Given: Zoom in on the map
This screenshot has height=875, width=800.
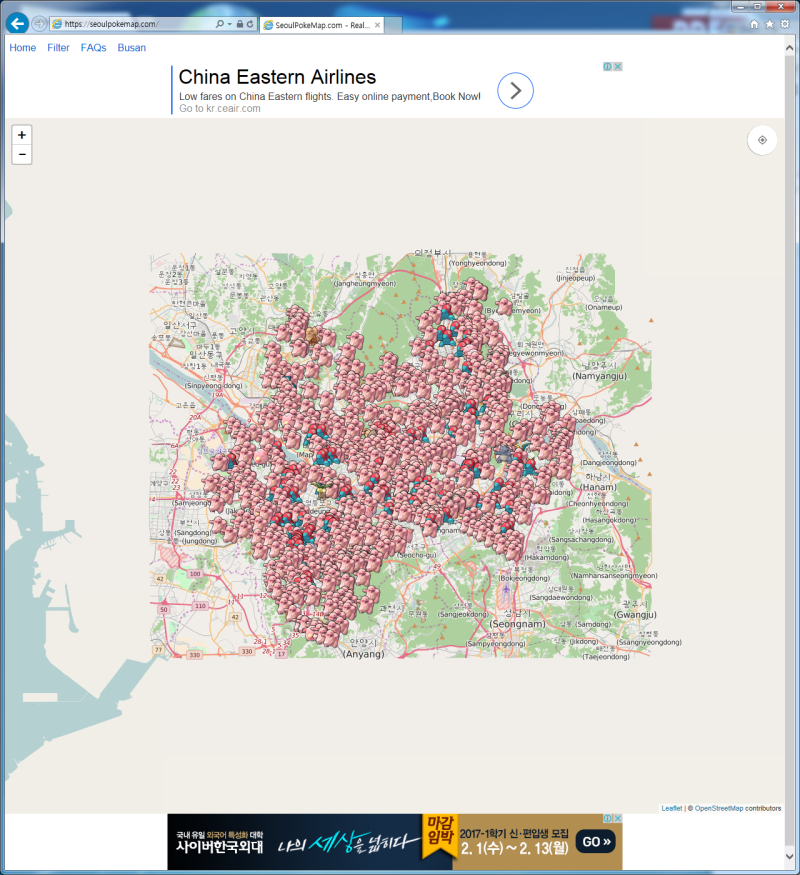Looking at the screenshot, I should (x=22, y=135).
